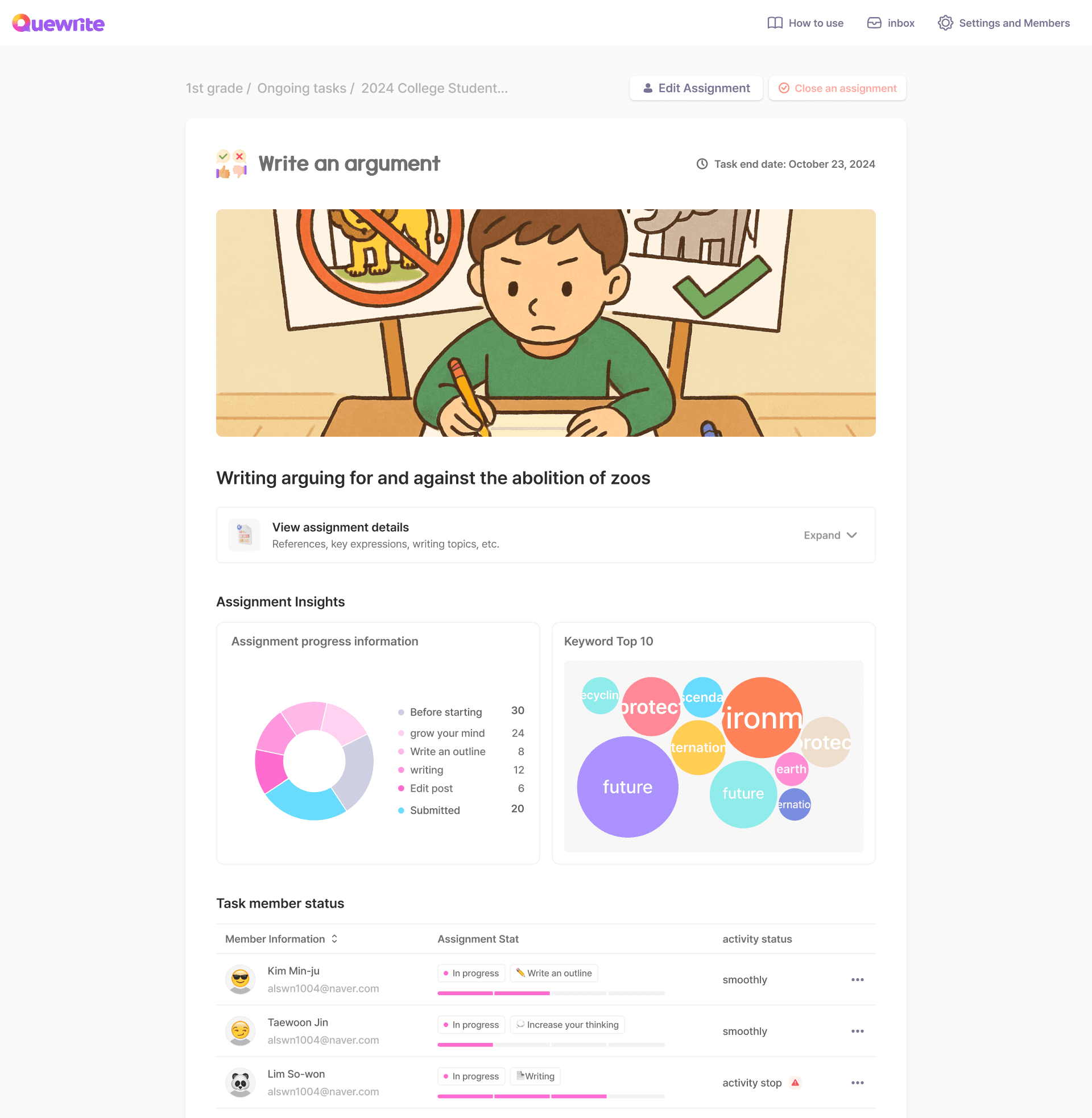
Task: Open more options for Kim Min-ju
Action: (x=858, y=979)
